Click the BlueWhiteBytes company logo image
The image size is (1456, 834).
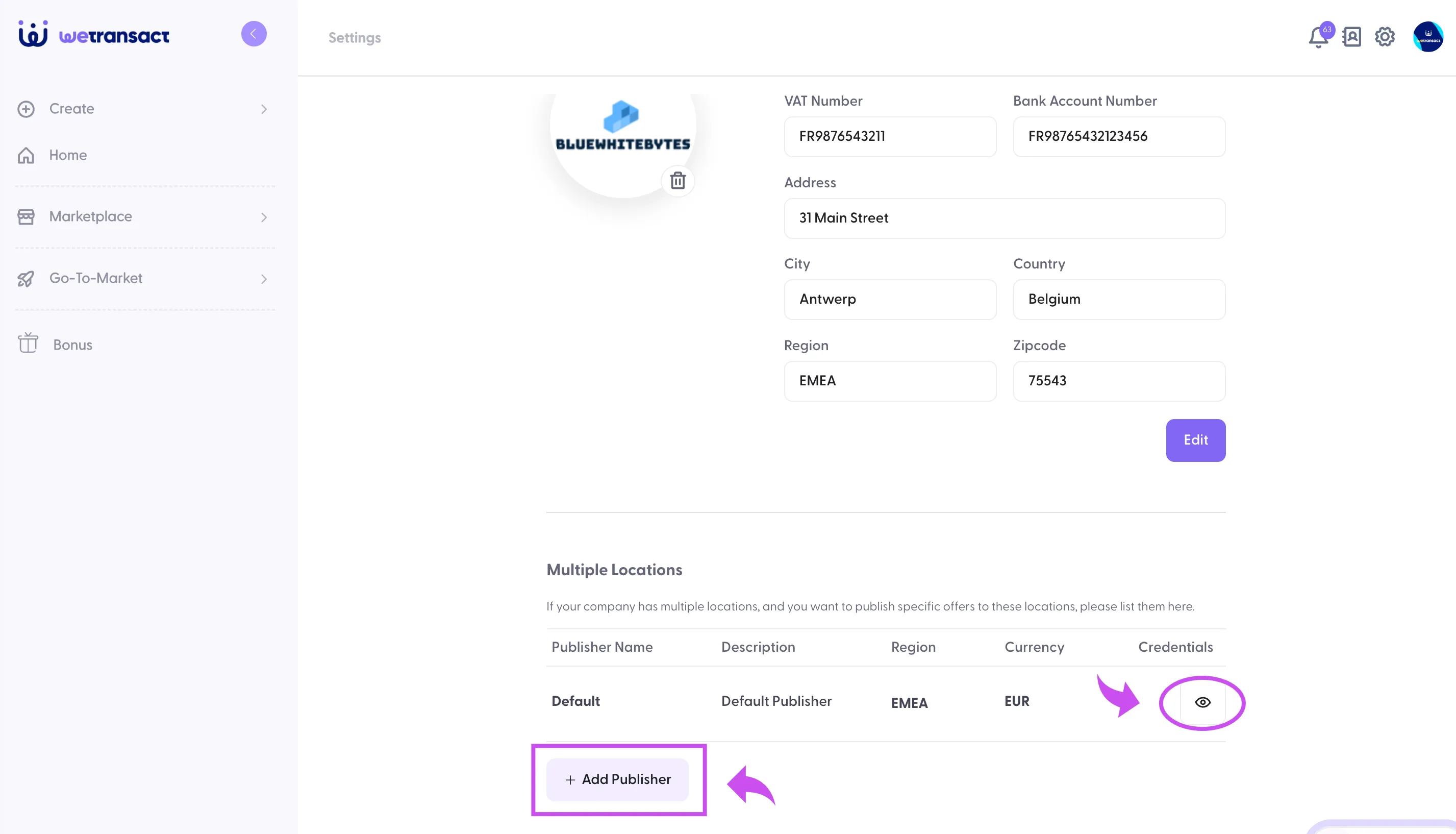623,126
